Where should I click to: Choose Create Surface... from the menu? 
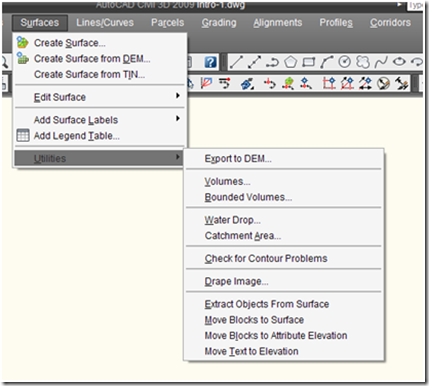coord(100,43)
